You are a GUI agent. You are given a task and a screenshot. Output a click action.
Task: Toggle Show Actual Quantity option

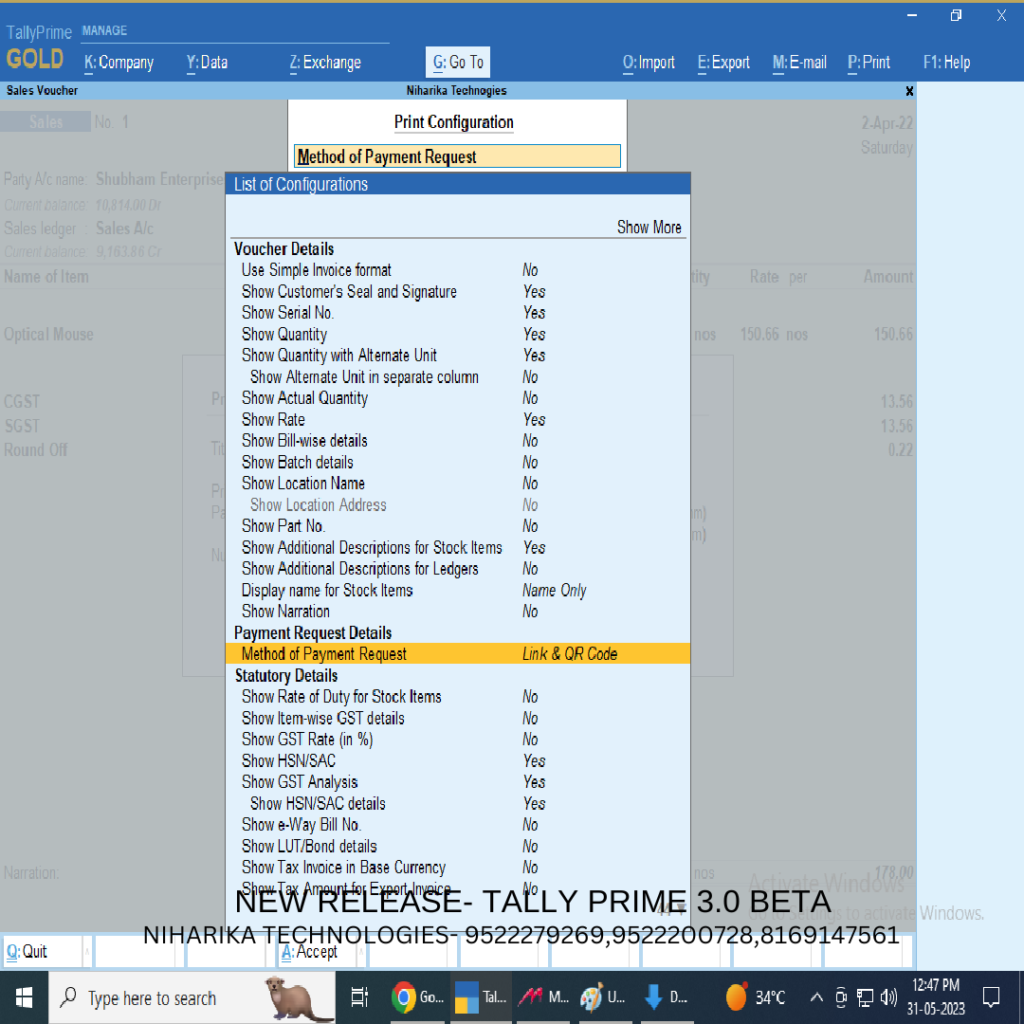pyautogui.click(x=457, y=398)
